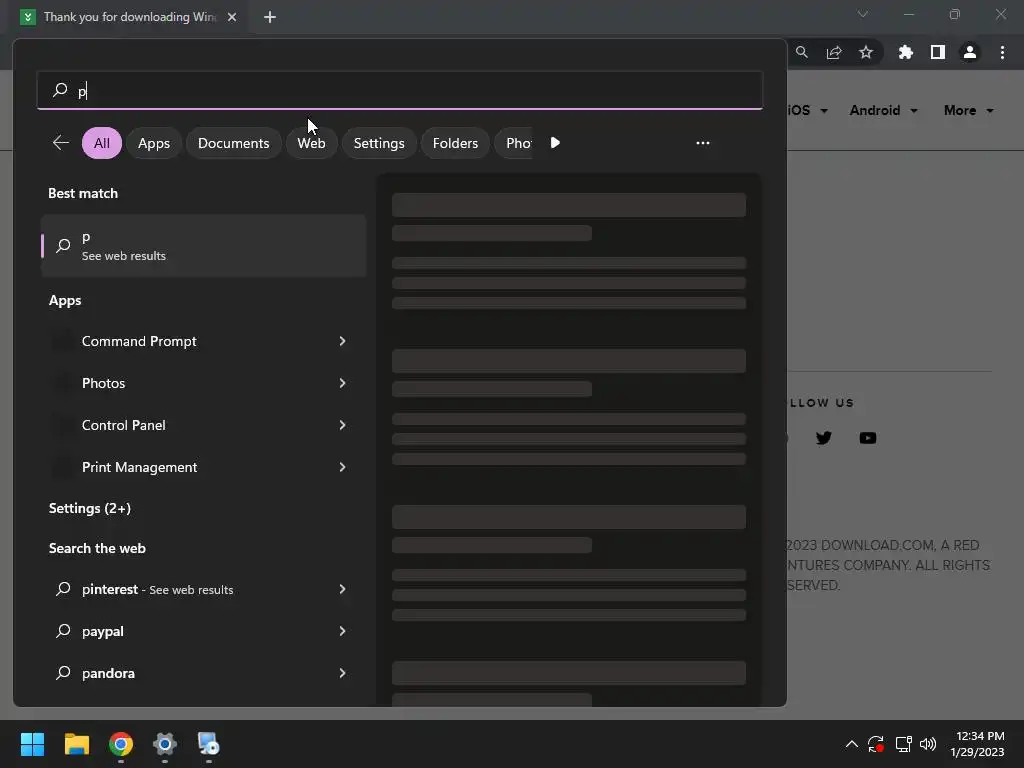The width and height of the screenshot is (1024, 768).
Task: Open the search options ellipsis menu
Action: coord(703,142)
